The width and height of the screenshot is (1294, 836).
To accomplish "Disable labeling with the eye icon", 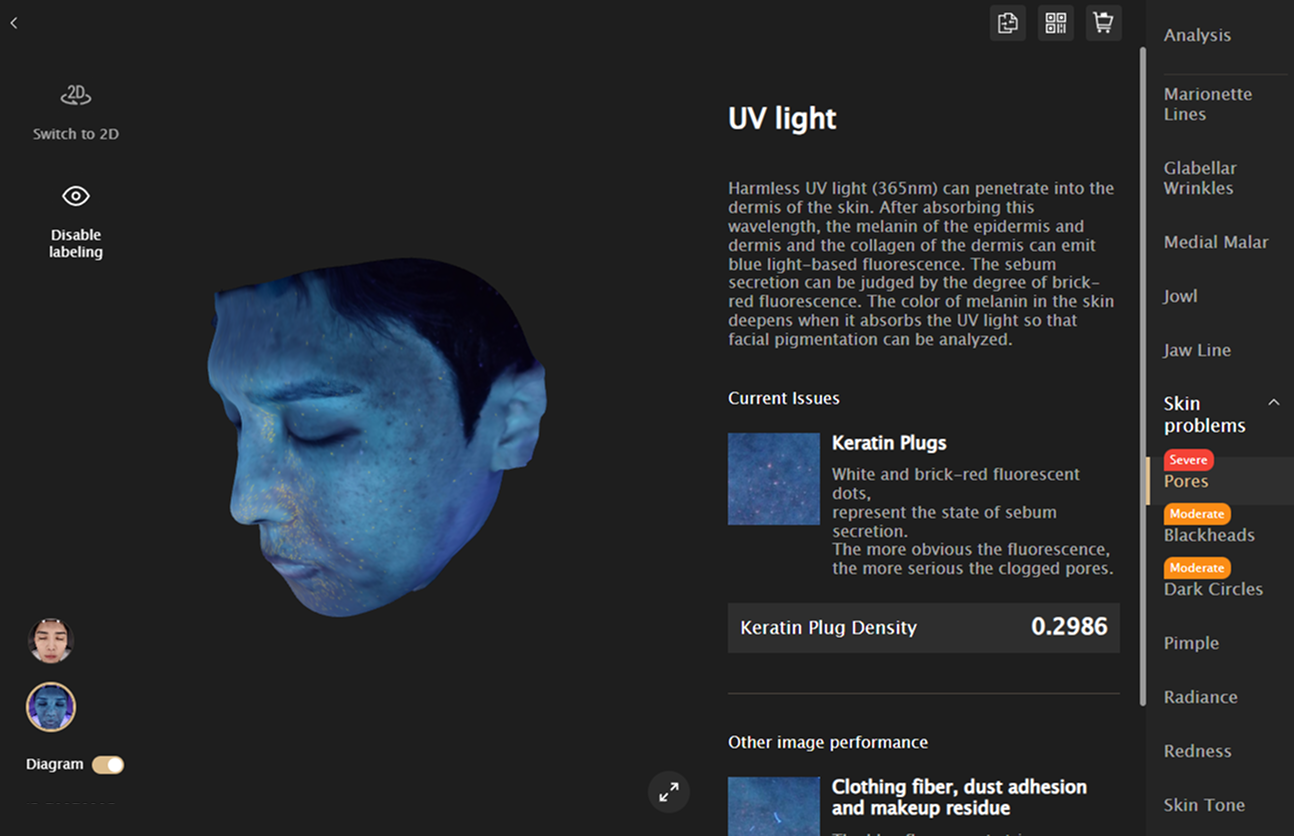I will (x=76, y=196).
